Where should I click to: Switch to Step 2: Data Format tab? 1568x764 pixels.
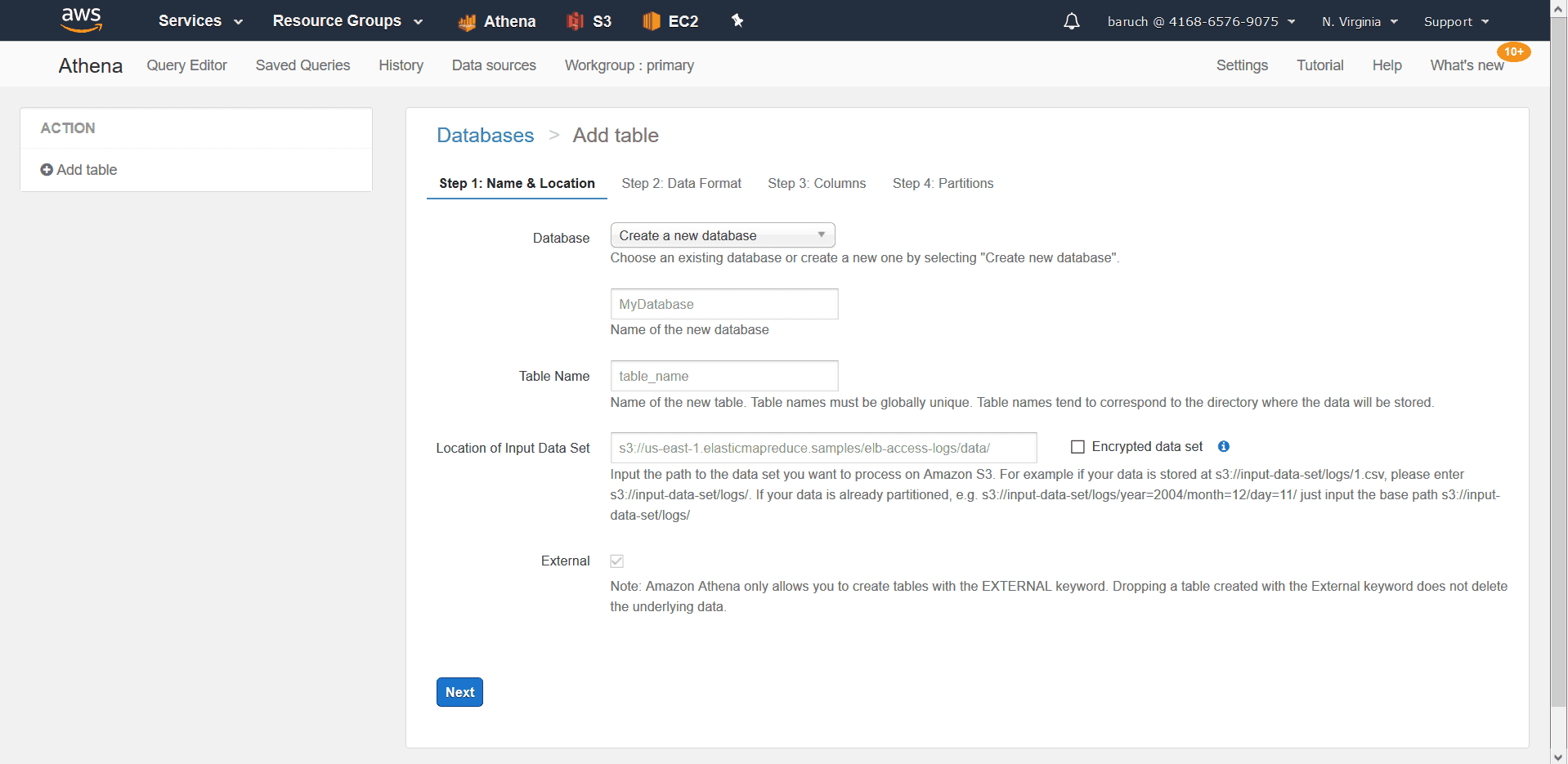pos(681,184)
